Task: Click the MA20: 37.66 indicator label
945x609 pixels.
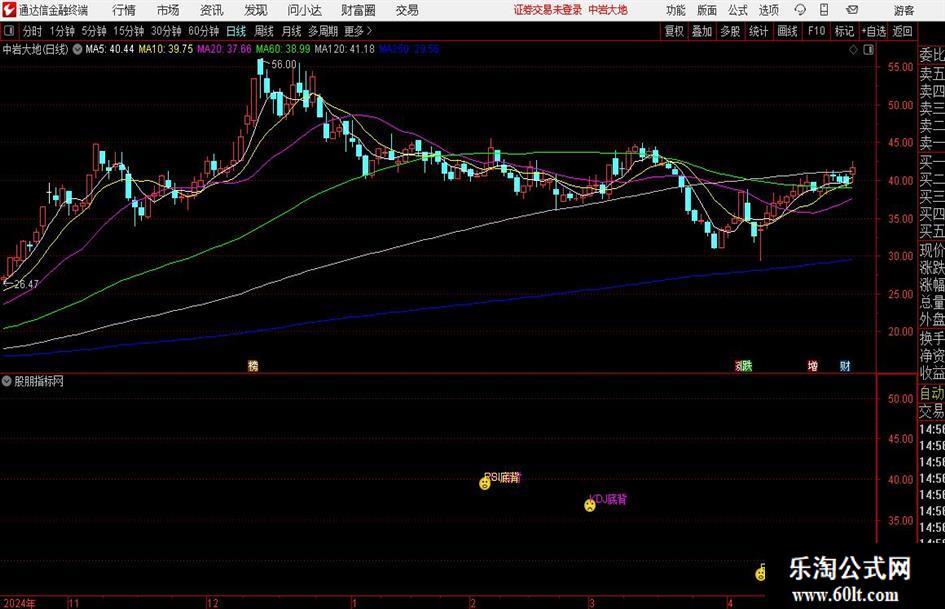Action: pos(224,49)
